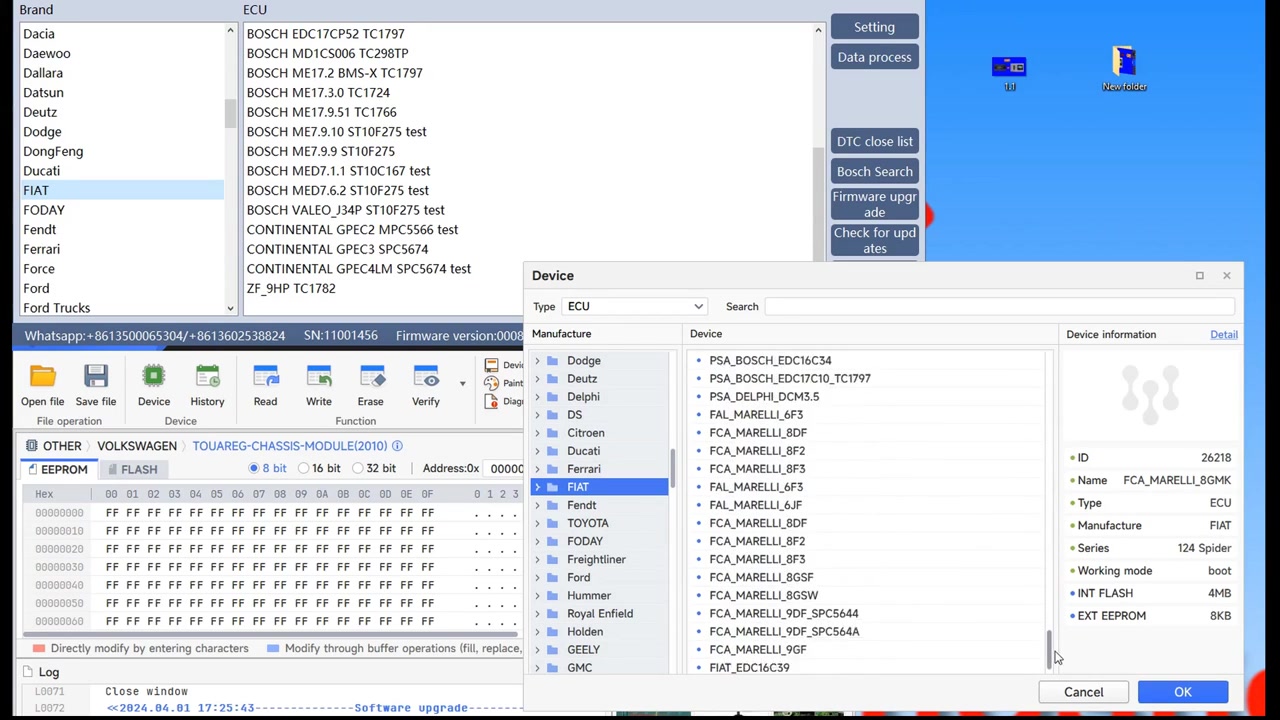The height and width of the screenshot is (720, 1280).
Task: Click the Citroen folder icon in Manufacture tree
Action: 553,433
